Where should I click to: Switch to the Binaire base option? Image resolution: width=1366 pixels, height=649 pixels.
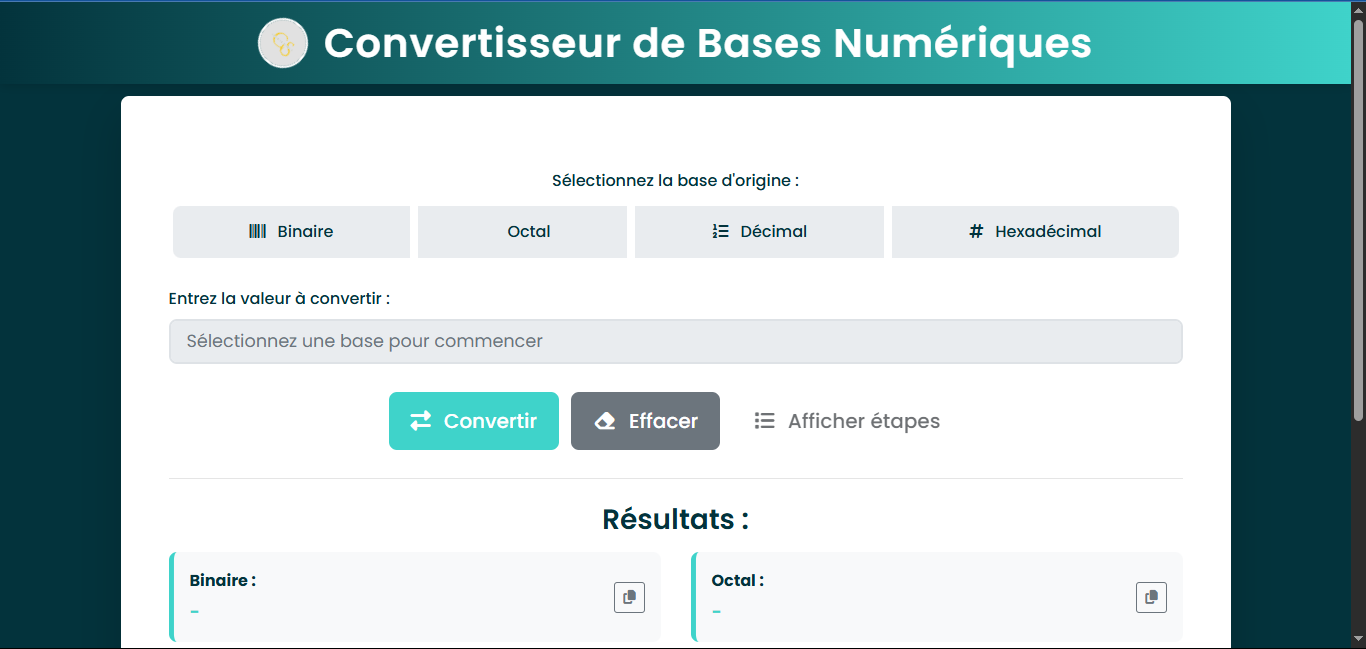(x=291, y=231)
